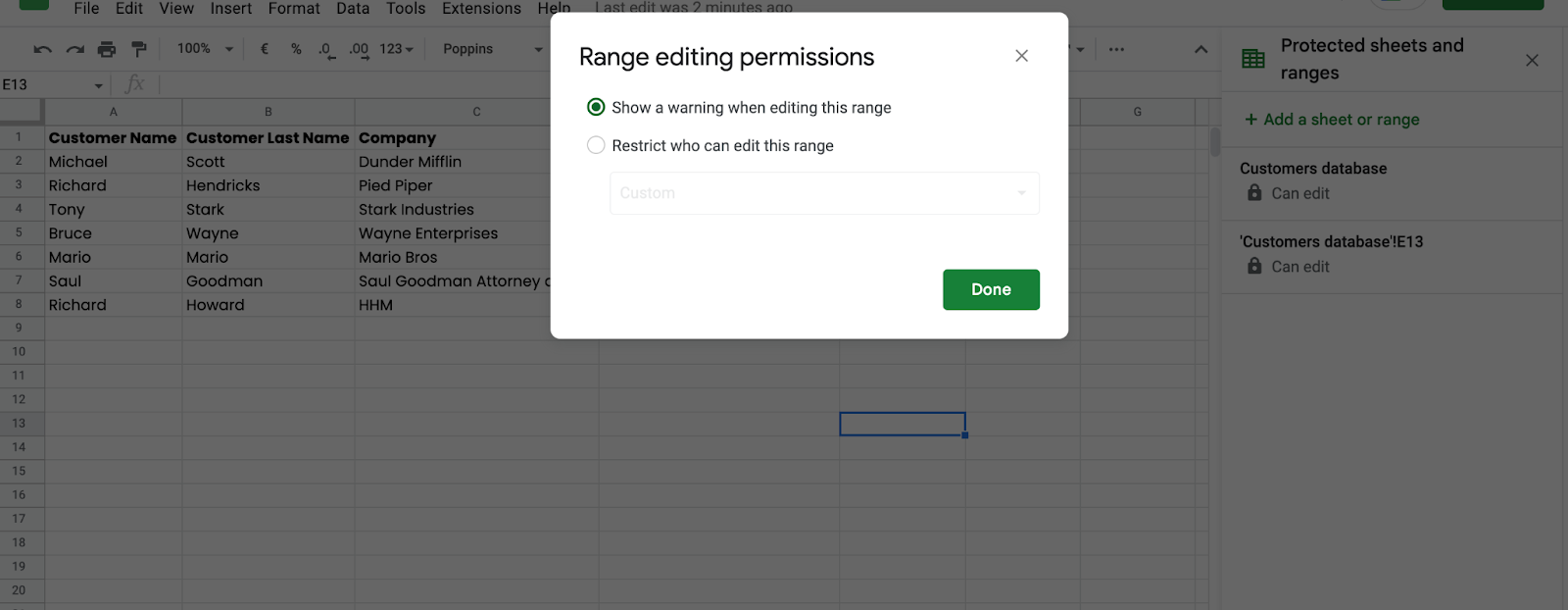Decrease decimal places
Viewport: 1568px width, 610px height.
coord(326,49)
